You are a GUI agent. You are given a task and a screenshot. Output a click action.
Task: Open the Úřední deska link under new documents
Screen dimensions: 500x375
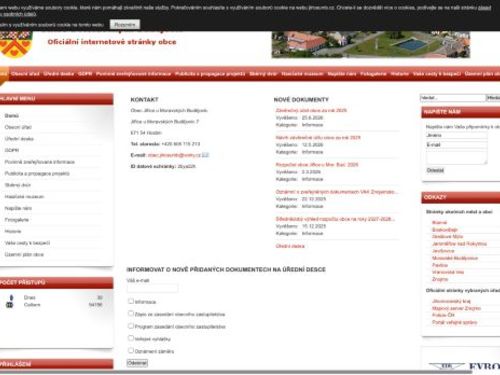[x=290, y=246]
